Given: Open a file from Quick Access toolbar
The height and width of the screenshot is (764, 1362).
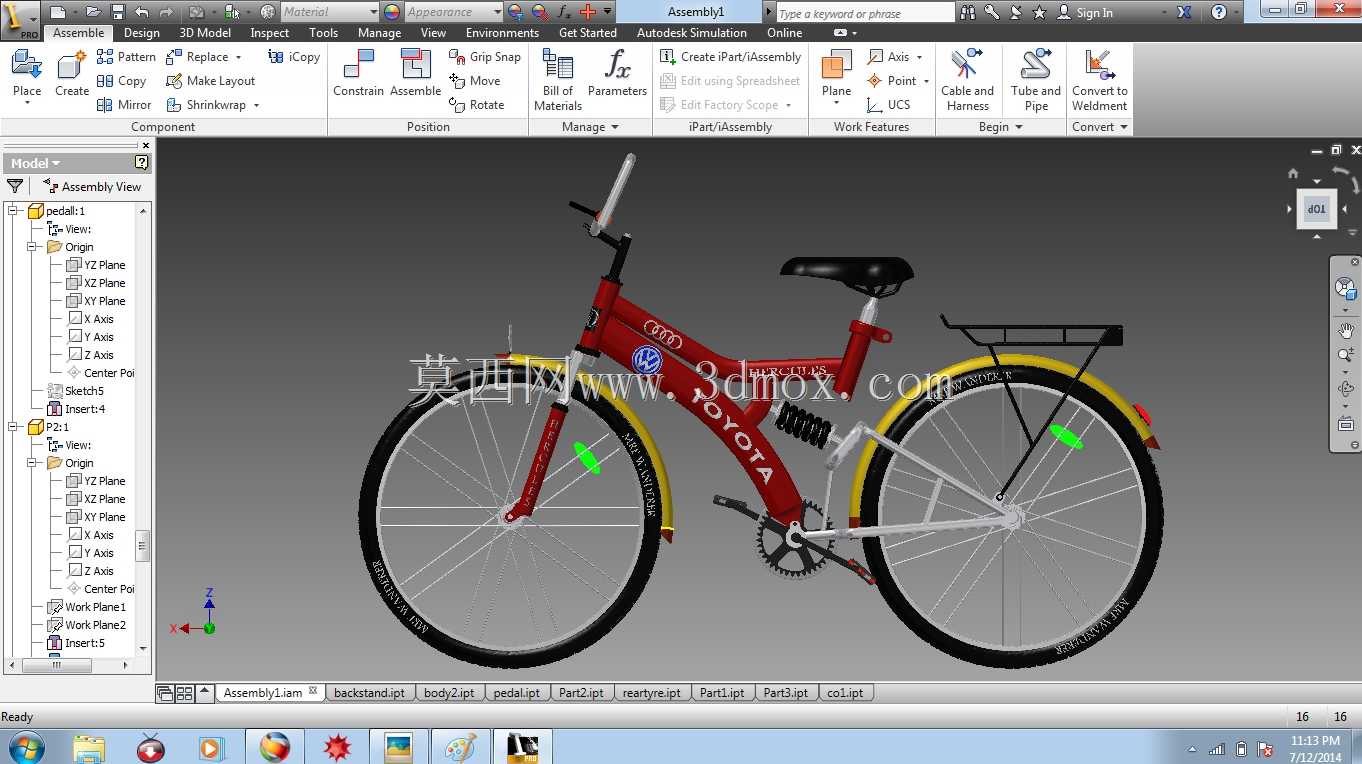Looking at the screenshot, I should coord(93,12).
